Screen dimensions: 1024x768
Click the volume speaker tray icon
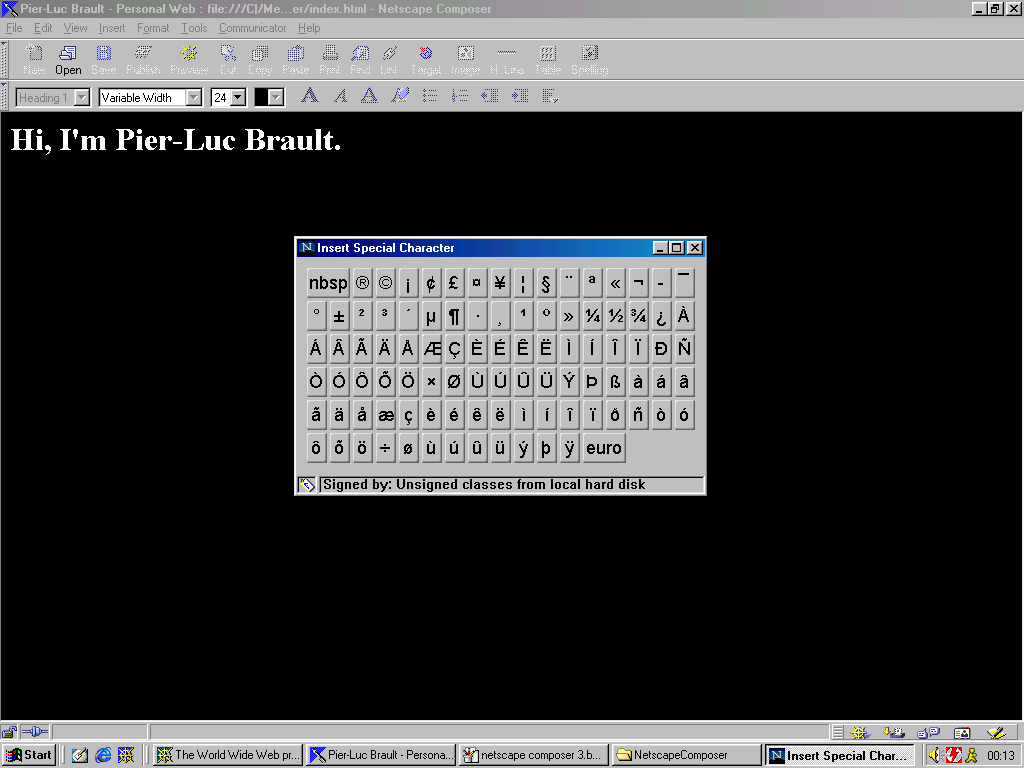935,755
